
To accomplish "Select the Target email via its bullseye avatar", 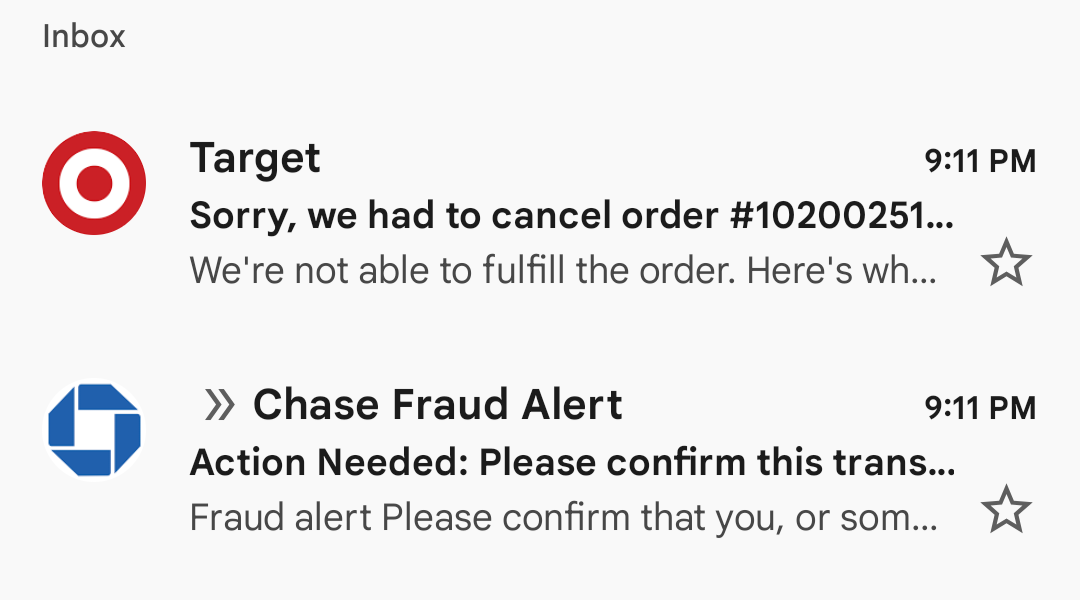I will 94,183.
